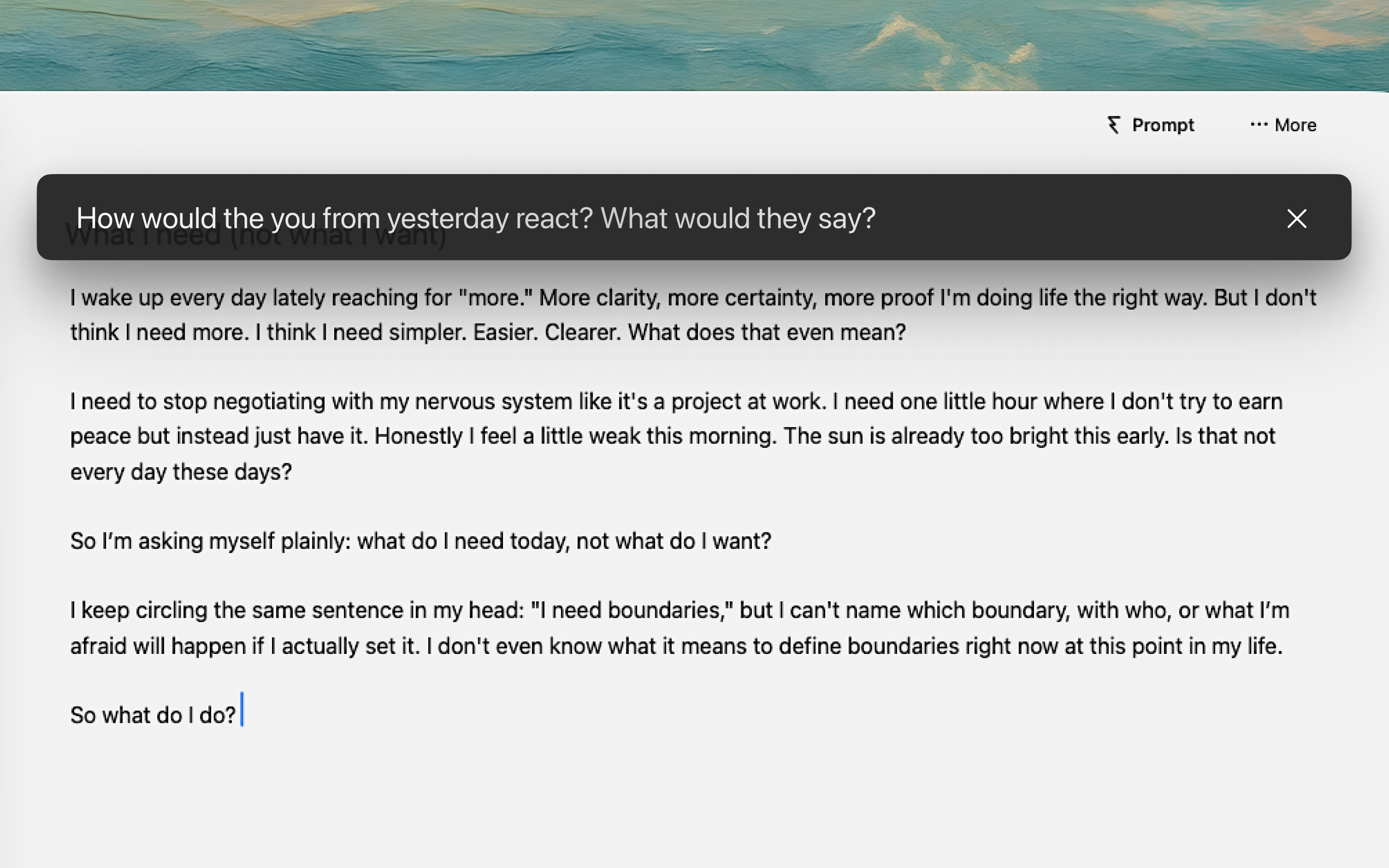Place cursor after 'So what do I do?'
Viewport: 1389px width, 868px height.
coord(242,714)
